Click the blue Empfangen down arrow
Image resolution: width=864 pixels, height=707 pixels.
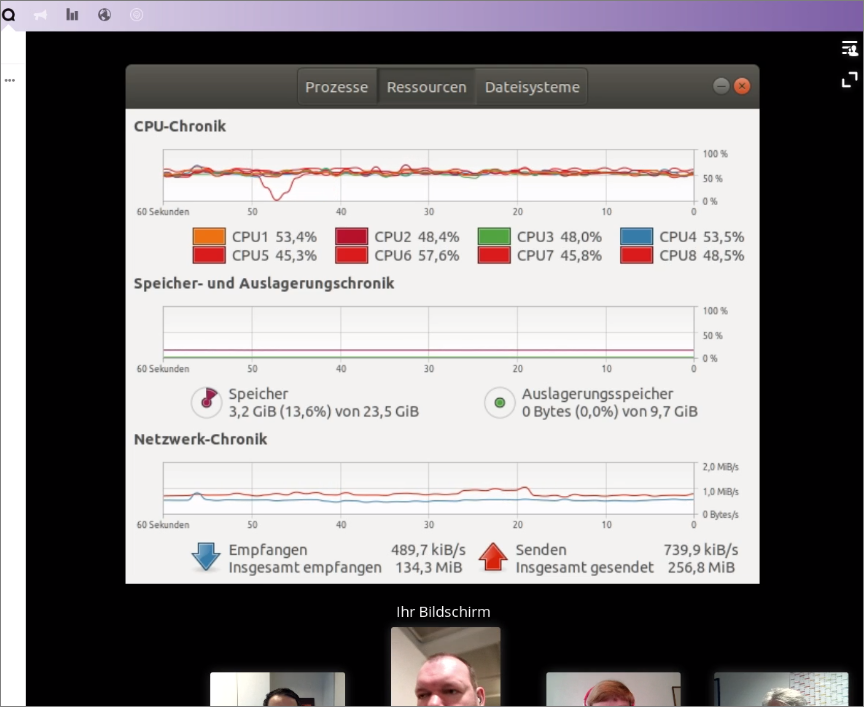(x=206, y=557)
